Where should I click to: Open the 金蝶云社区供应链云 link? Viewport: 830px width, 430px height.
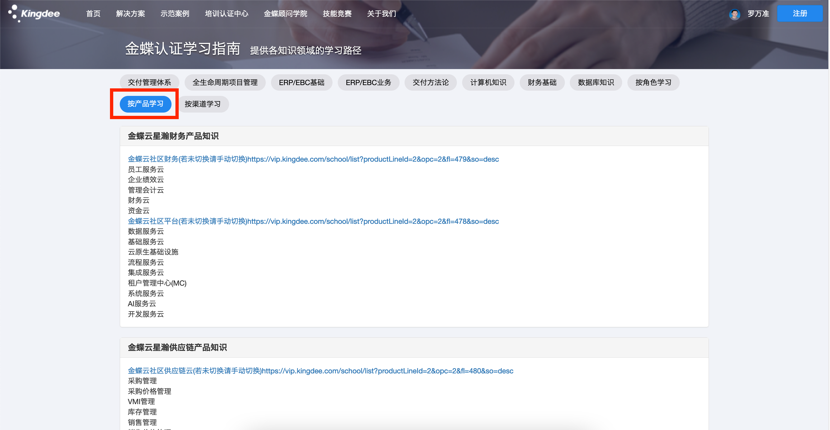[320, 371]
